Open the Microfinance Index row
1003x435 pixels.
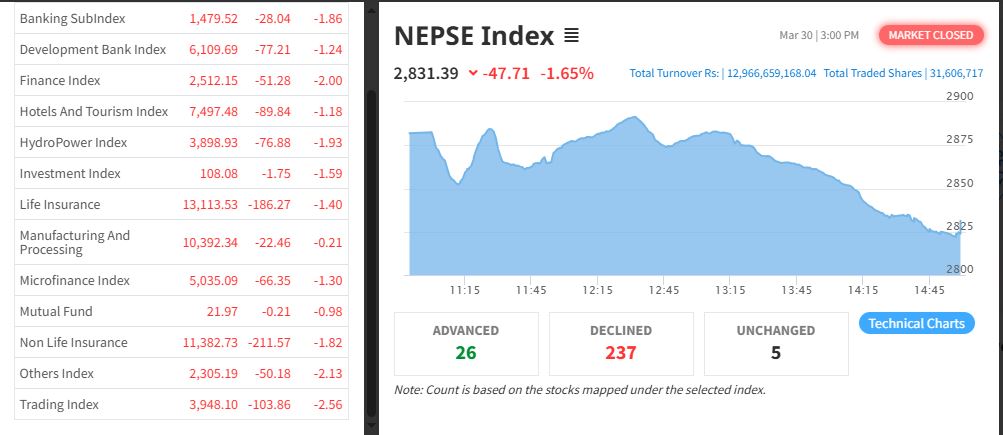click(x=75, y=281)
